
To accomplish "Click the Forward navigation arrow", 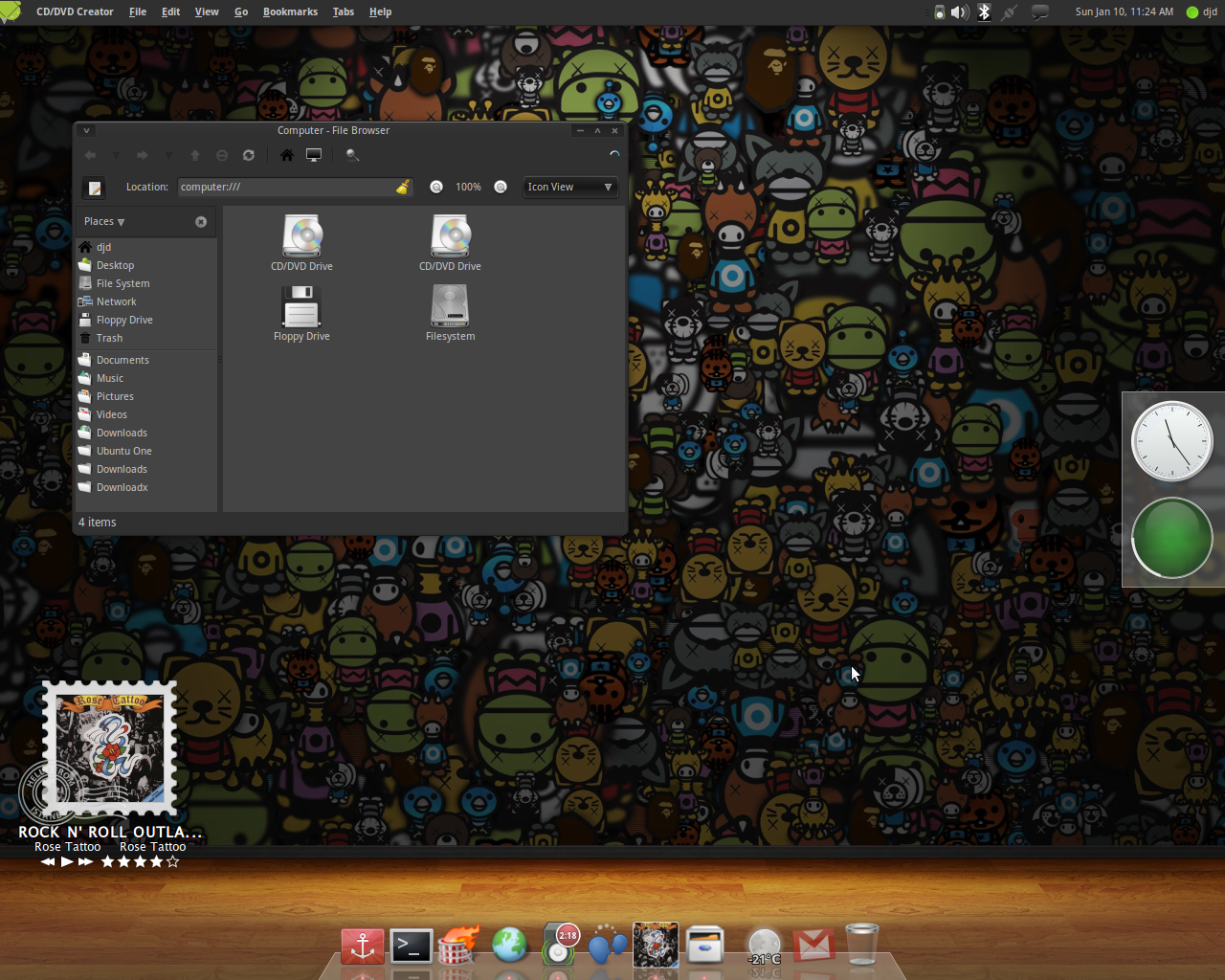I will pos(143,155).
